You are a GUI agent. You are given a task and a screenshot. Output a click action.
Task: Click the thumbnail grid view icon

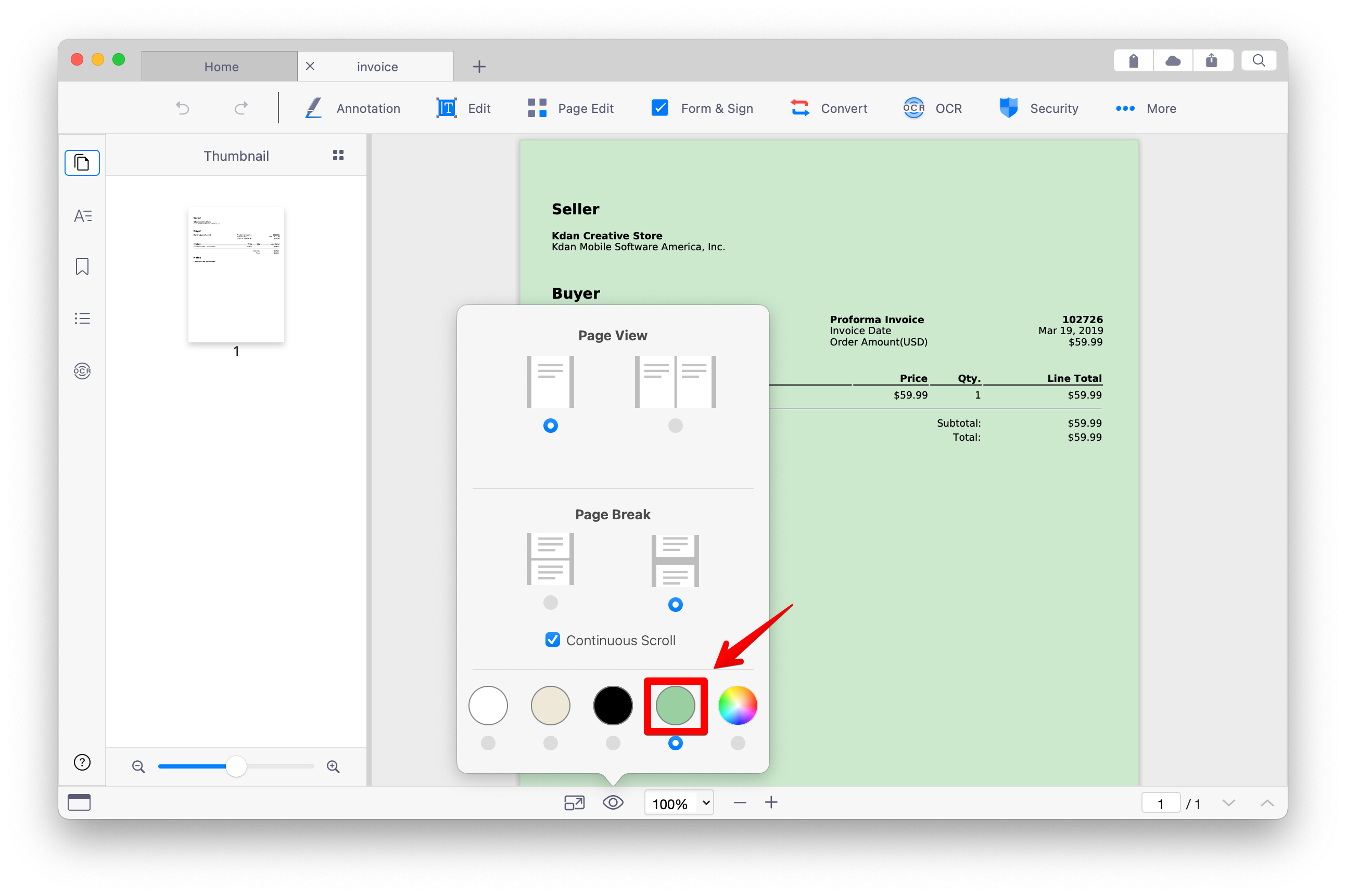338,156
